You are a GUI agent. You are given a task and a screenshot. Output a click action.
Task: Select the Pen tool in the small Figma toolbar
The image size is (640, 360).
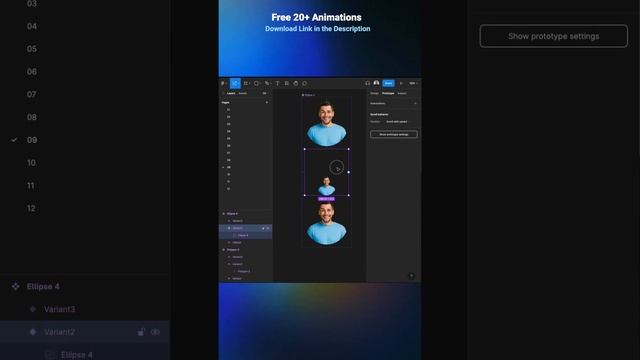267,83
